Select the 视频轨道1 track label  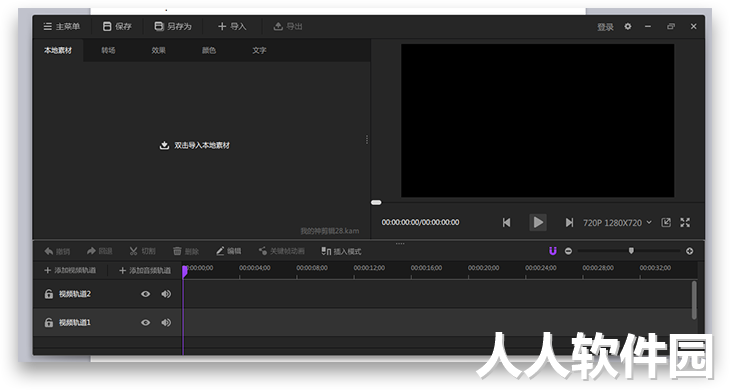click(x=74, y=323)
